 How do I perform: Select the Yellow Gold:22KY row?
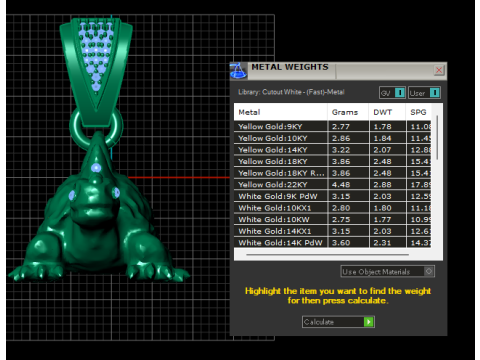tap(332, 185)
